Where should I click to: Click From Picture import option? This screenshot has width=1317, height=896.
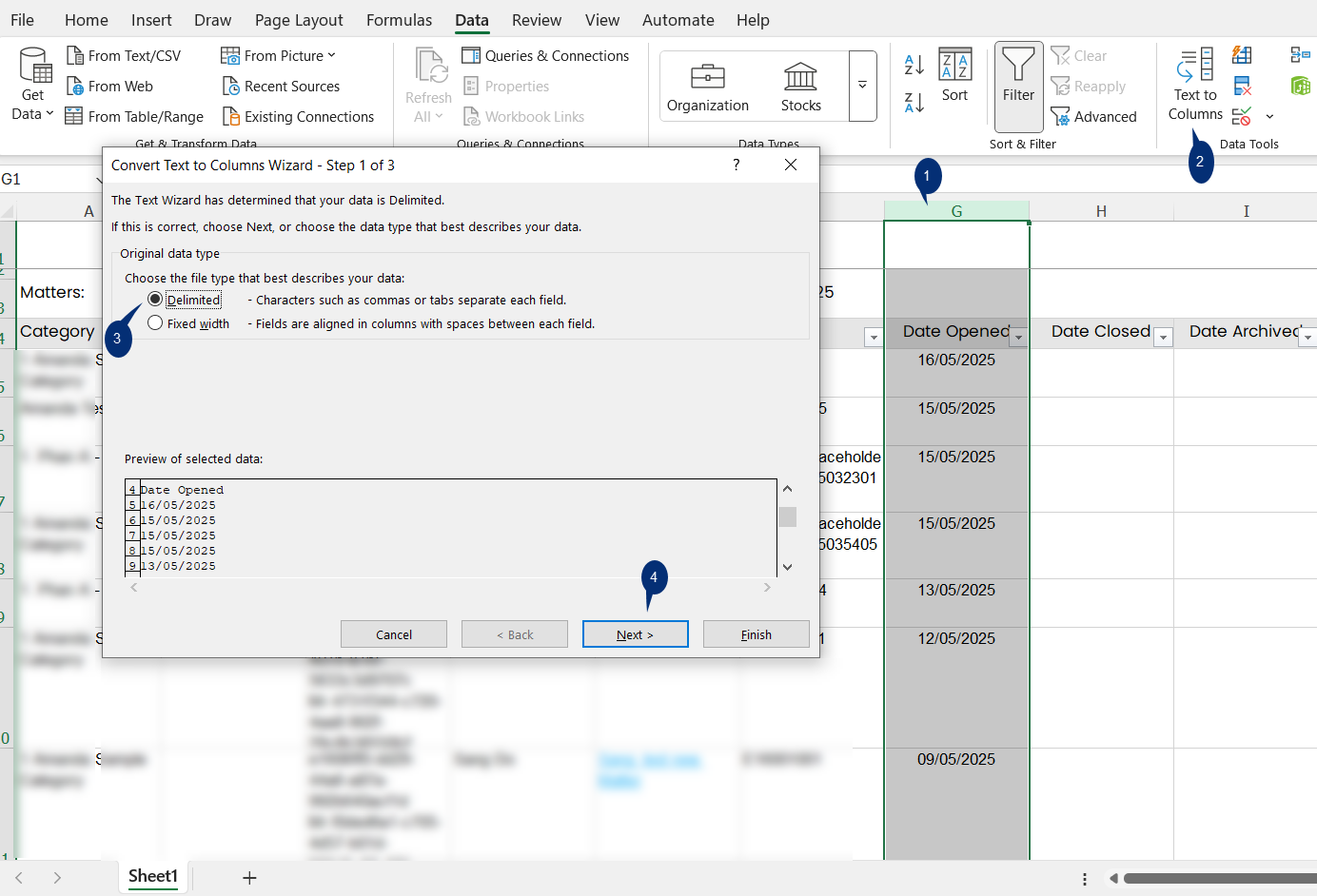278,56
